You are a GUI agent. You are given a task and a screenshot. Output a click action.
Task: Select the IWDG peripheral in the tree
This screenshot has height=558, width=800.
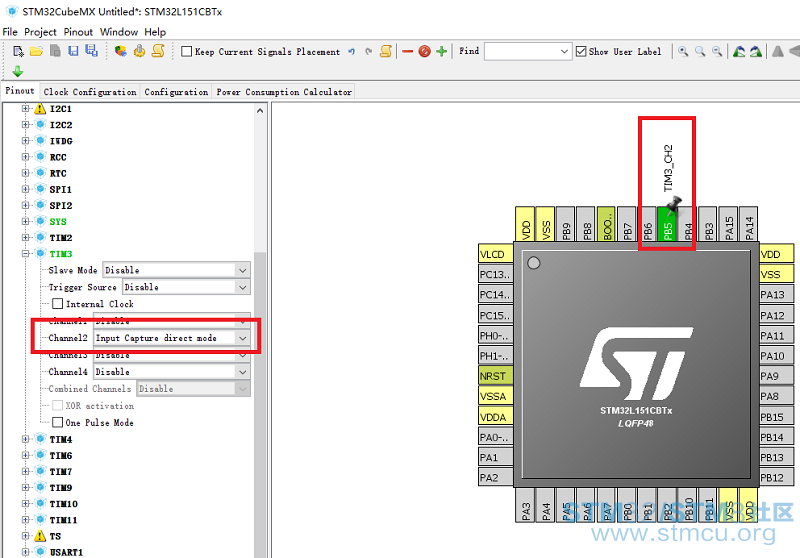(61, 141)
